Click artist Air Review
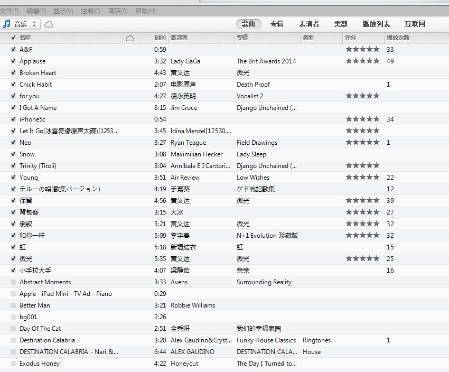The width and height of the screenshot is (449, 372). 185,178
